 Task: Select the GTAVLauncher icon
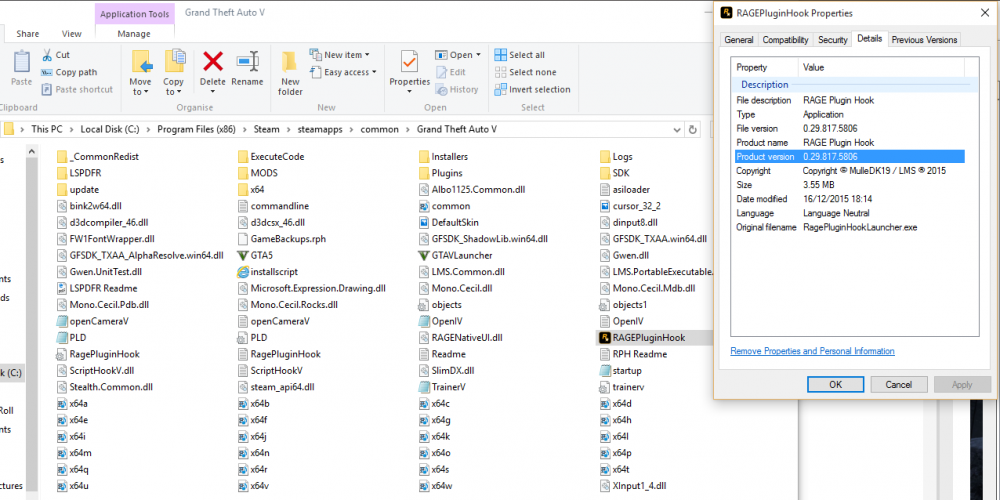click(423, 256)
